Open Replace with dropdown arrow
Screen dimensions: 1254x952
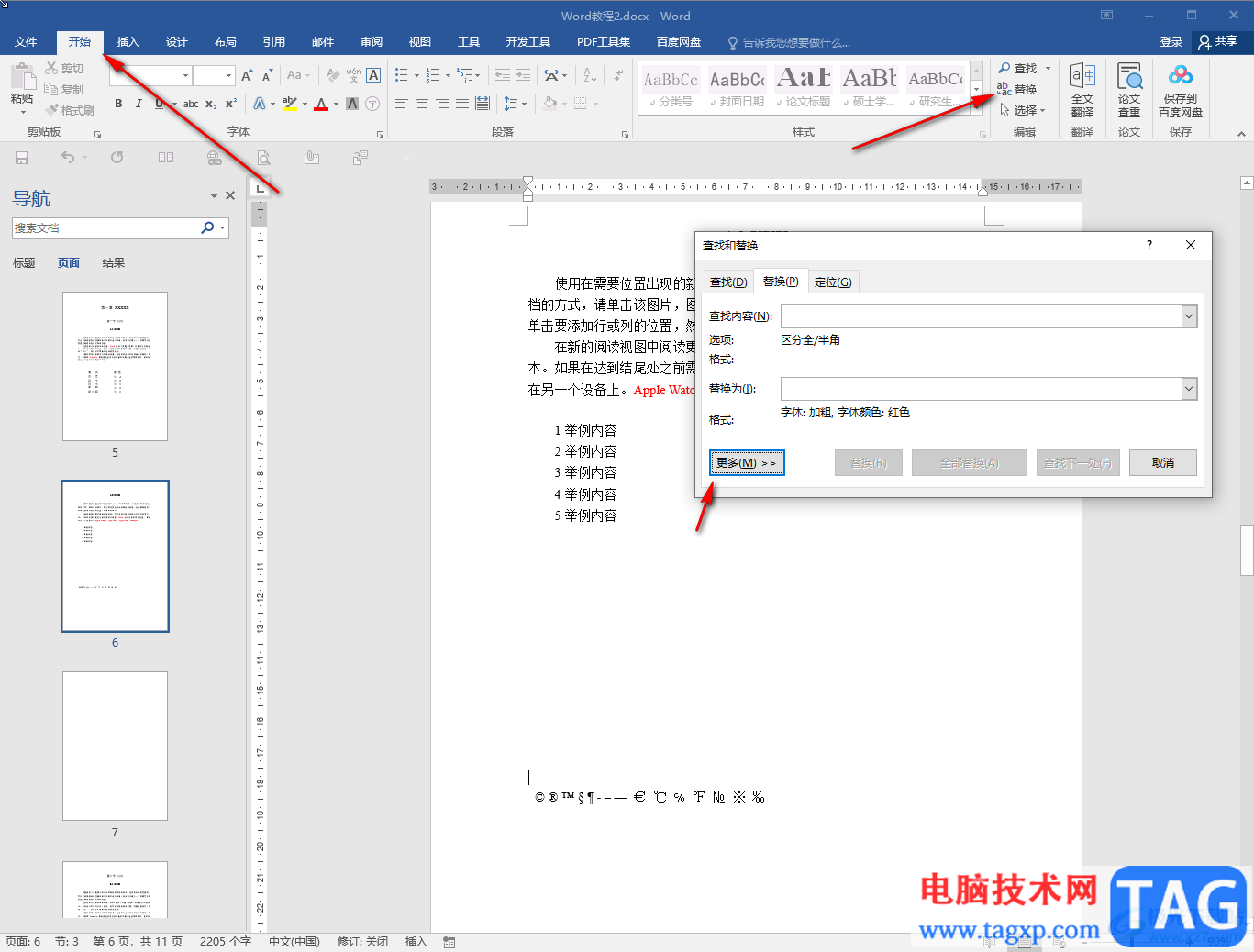click(x=1189, y=389)
